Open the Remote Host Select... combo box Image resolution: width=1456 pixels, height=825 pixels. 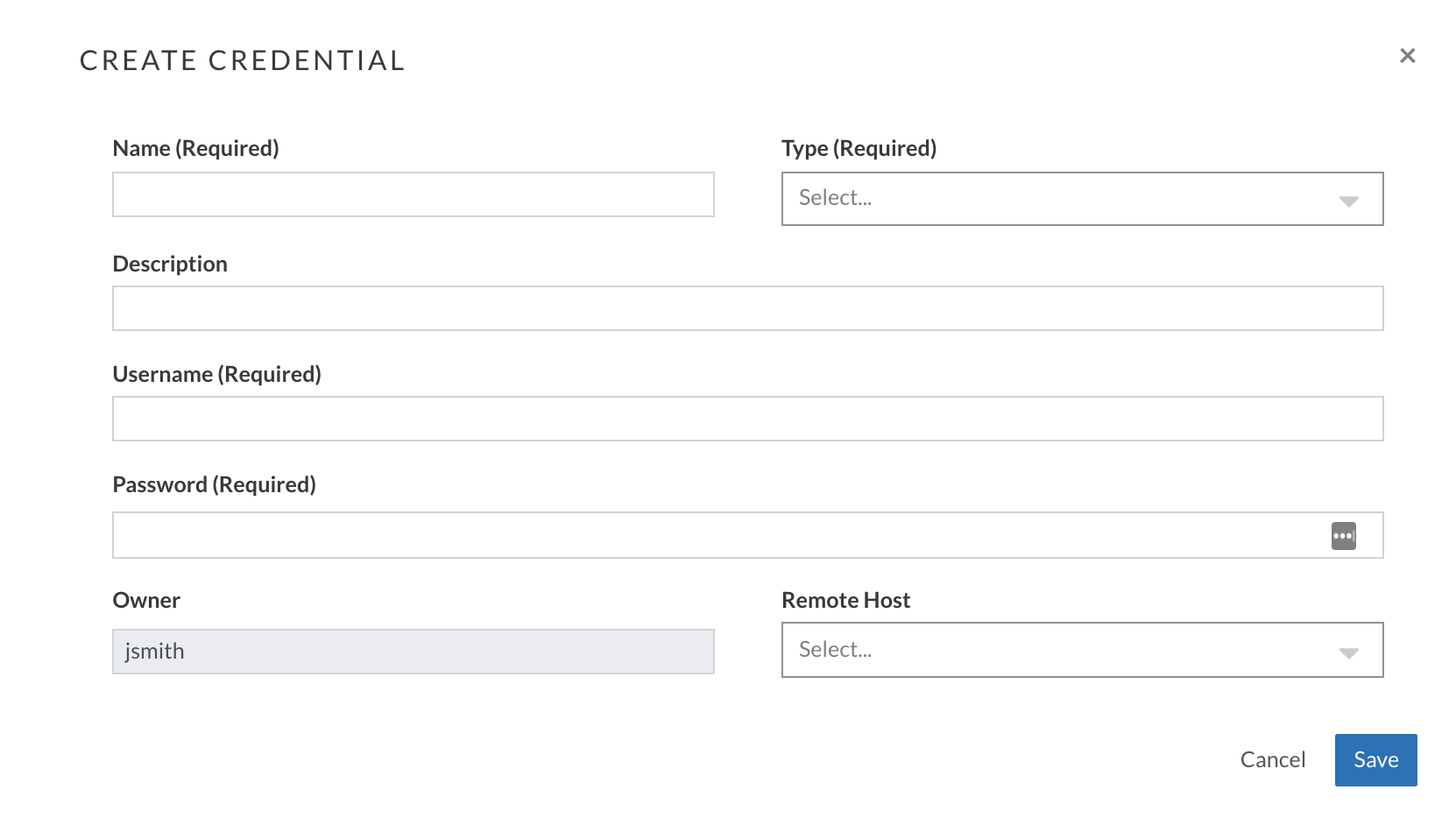(x=1082, y=650)
